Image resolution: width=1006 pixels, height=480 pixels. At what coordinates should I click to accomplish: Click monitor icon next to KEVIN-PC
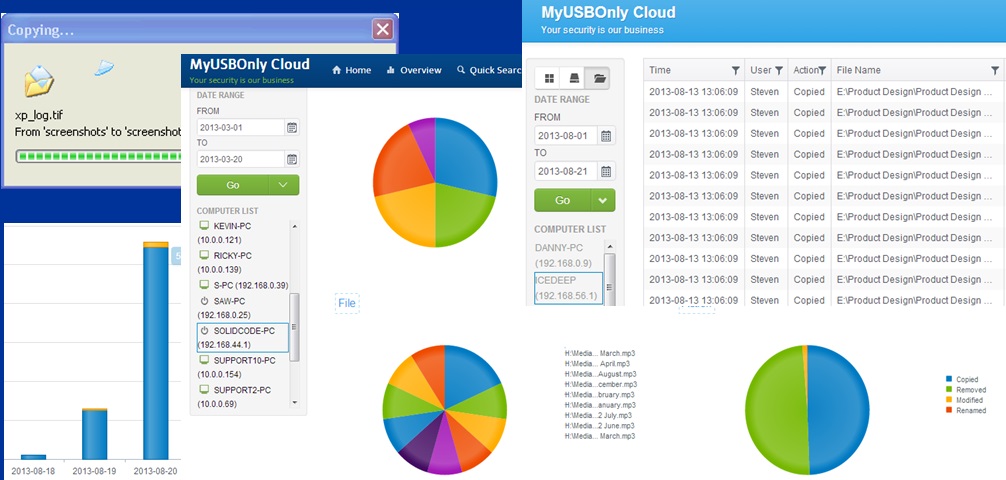205,226
